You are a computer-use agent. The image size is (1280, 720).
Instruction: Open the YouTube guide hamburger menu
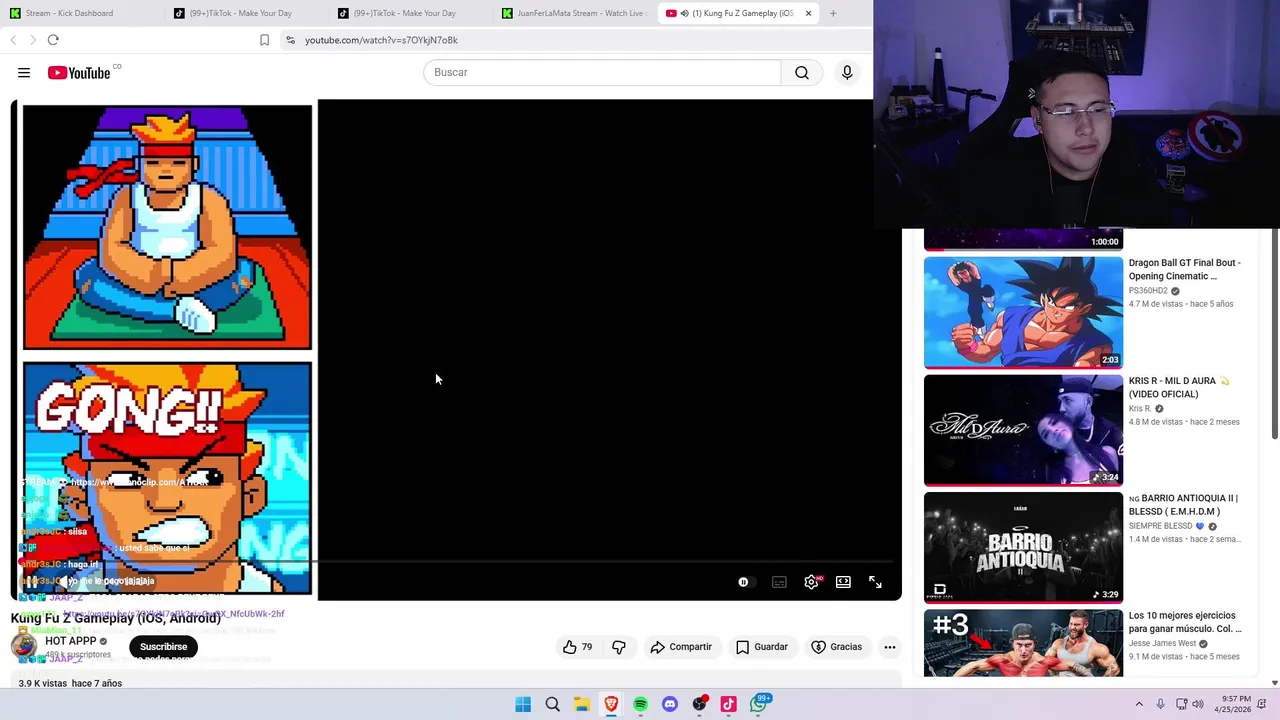pos(24,72)
